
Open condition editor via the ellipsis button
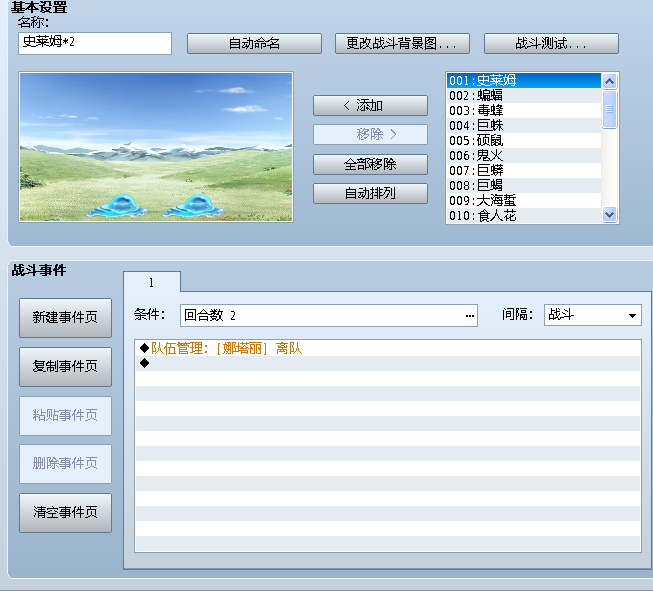tap(470, 316)
